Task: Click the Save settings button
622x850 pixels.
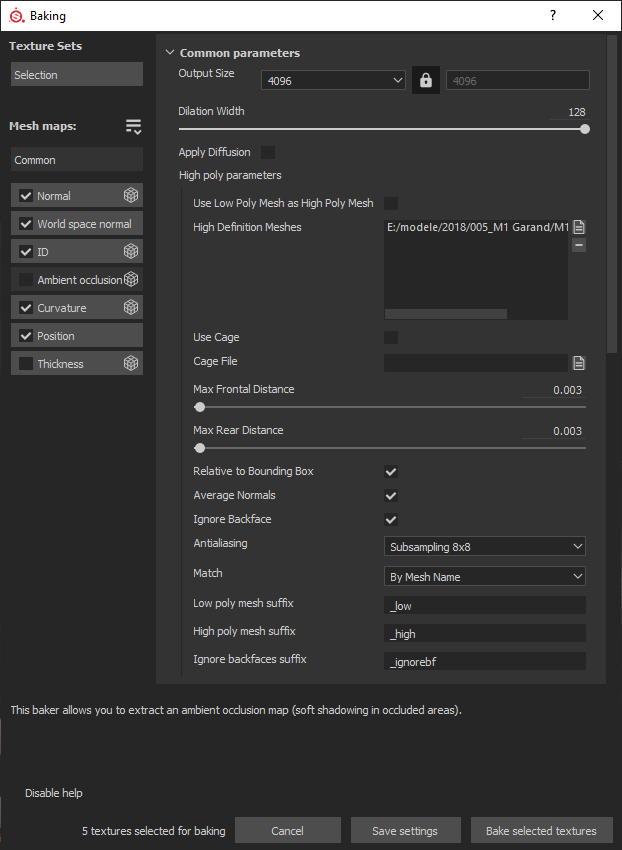Action: [405, 831]
